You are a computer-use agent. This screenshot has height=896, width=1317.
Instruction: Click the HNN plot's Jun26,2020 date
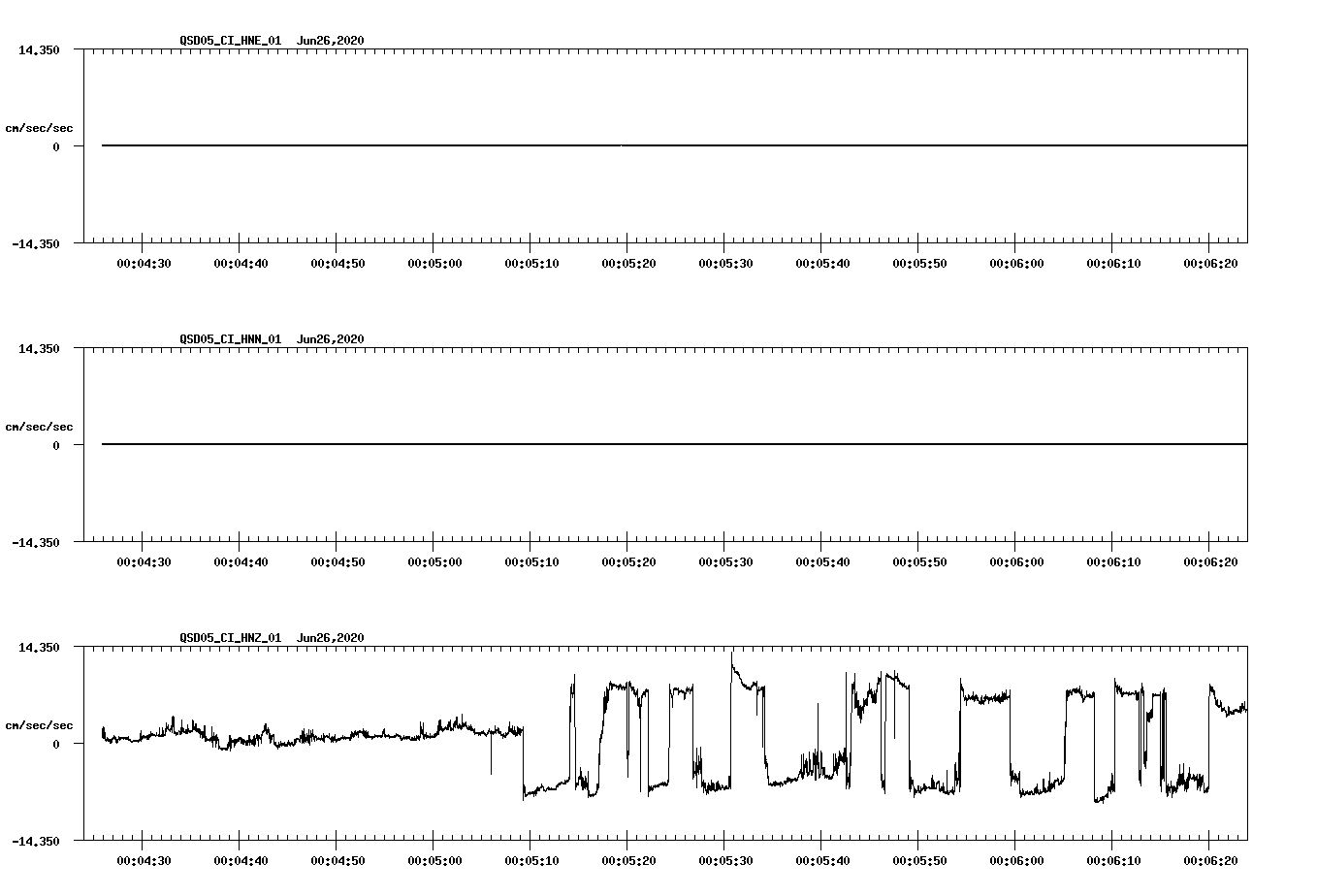pos(331,339)
